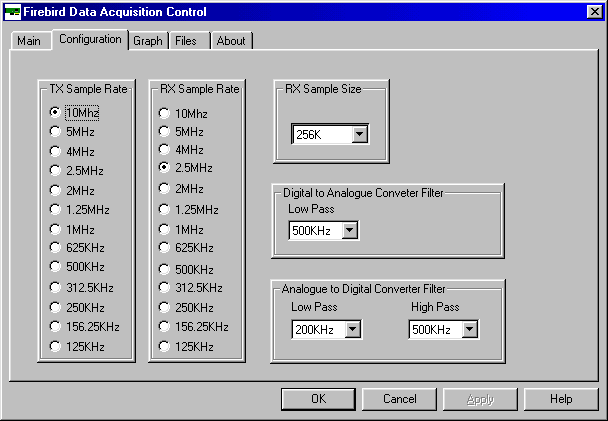The height and width of the screenshot is (421, 608).
Task: Click the Cancel button
Action: [400, 399]
